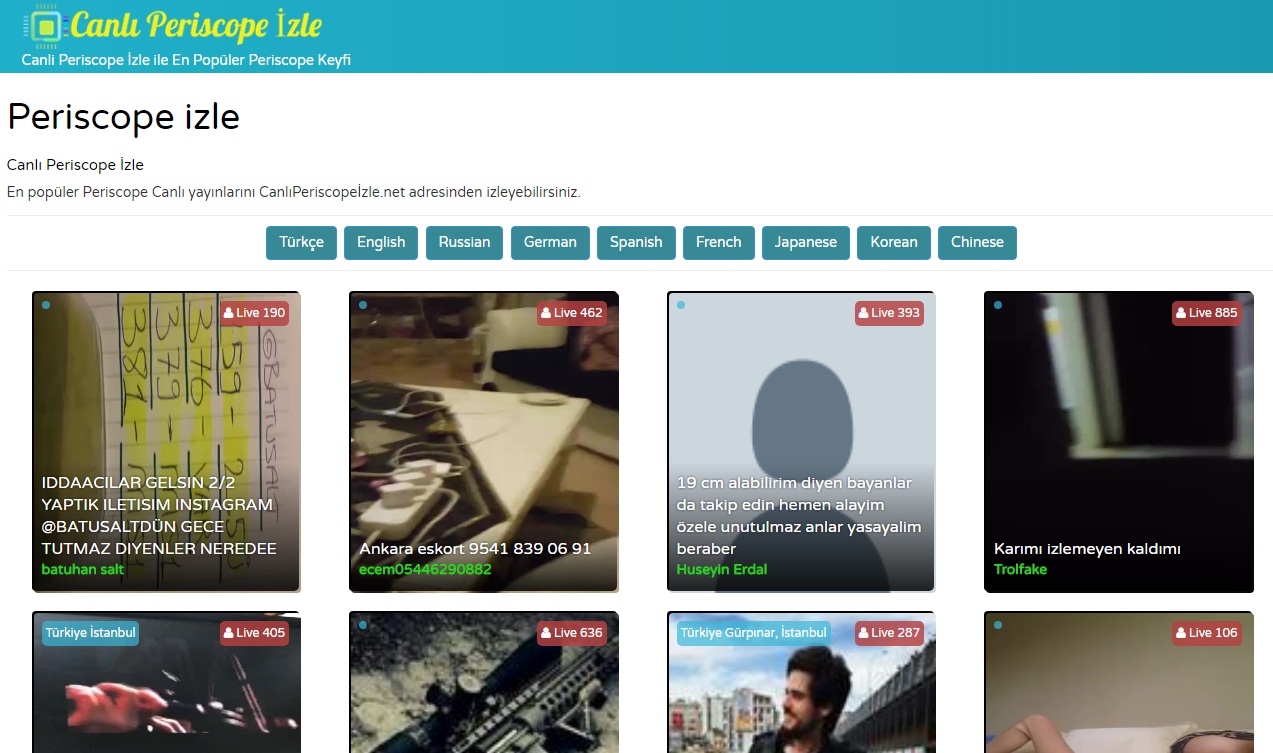The width and height of the screenshot is (1273, 753).
Task: Open the stream titled Karımı izlemeyen kaldımı
Action: coord(1087,549)
